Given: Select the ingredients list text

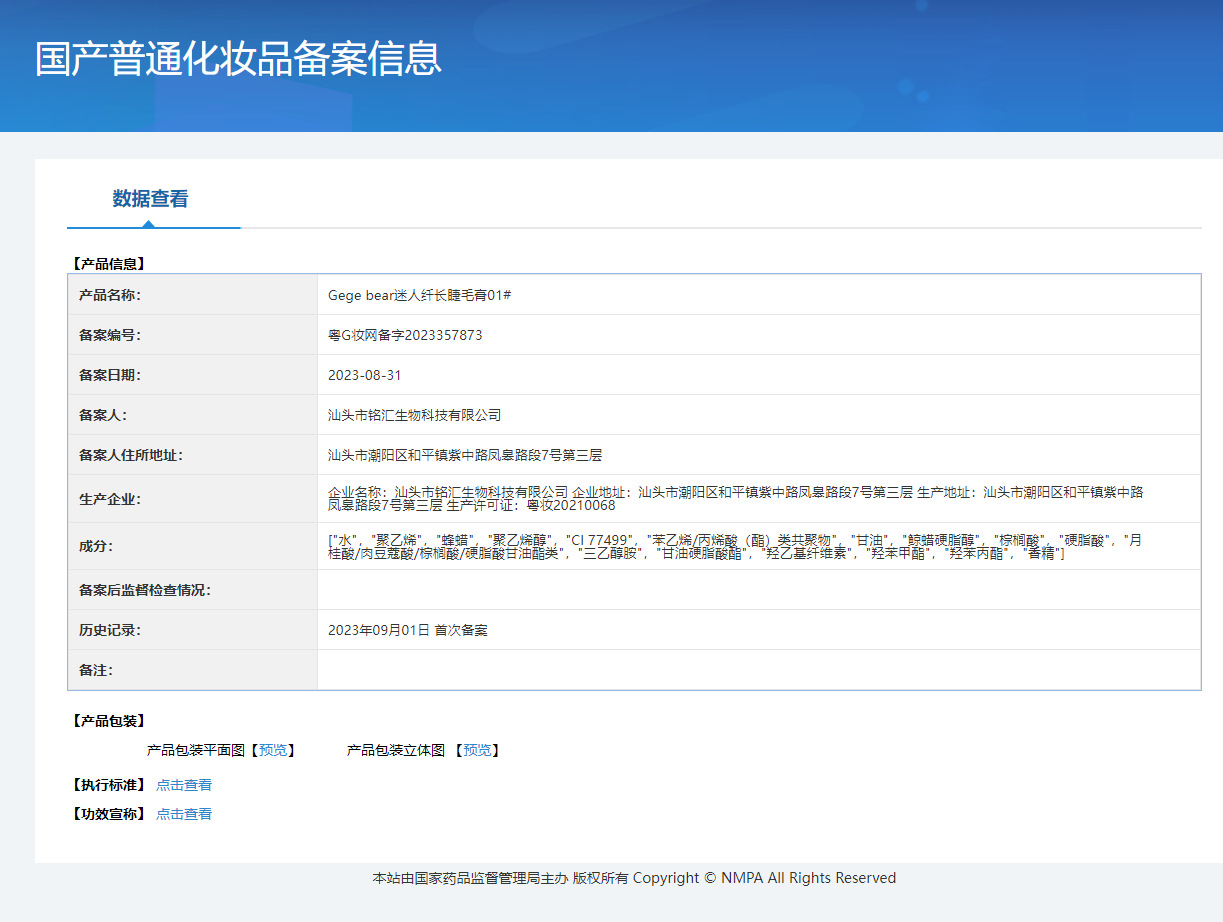Looking at the screenshot, I should pos(735,547).
